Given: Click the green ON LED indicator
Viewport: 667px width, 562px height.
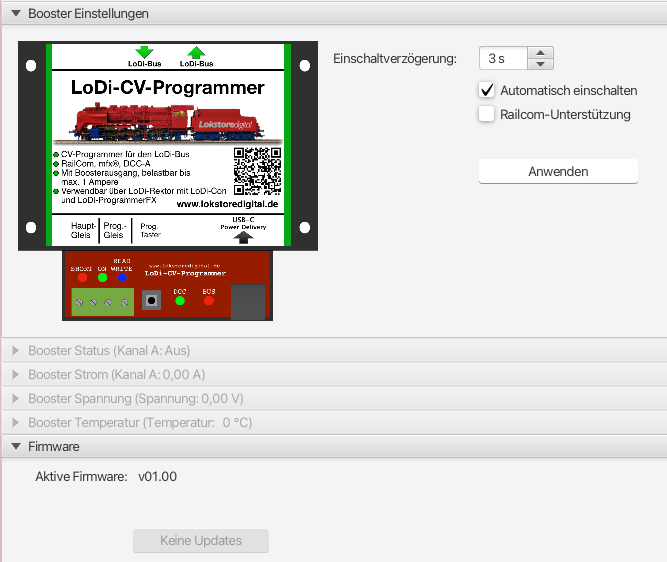Looking at the screenshot, I should tap(103, 277).
